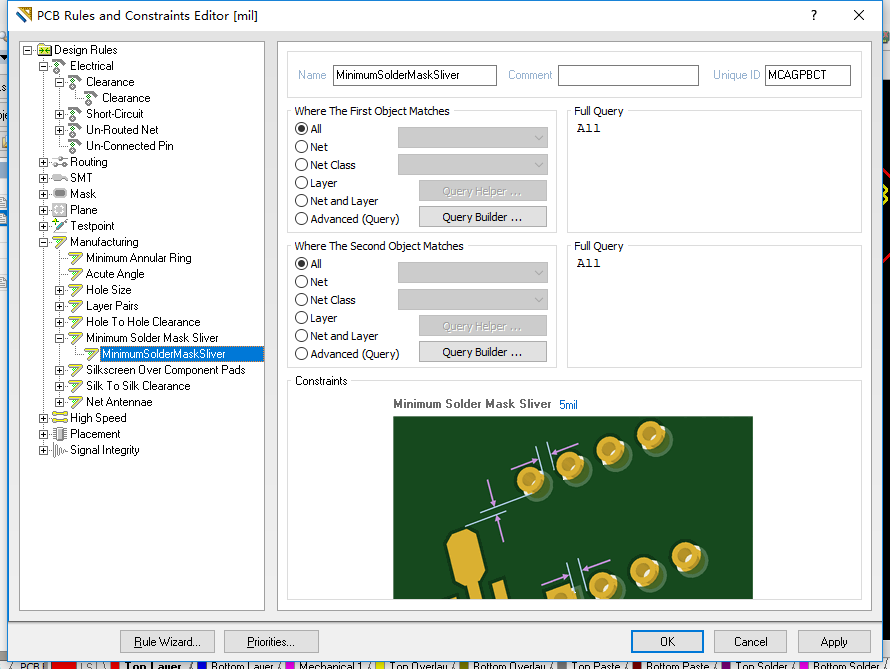Expand the SMT tree node
Viewport: 890px width, 669px height.
click(x=43, y=178)
